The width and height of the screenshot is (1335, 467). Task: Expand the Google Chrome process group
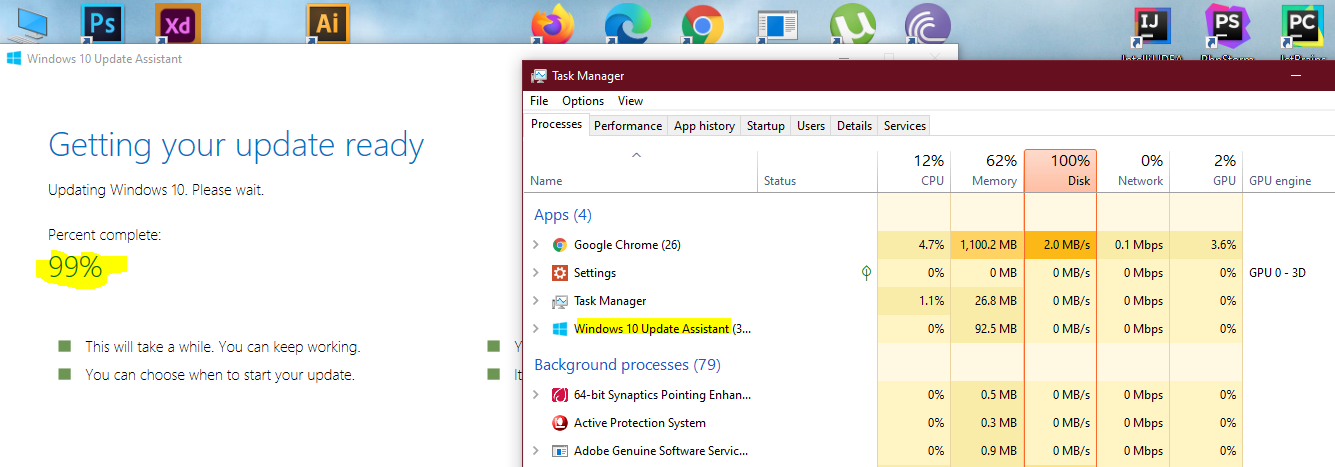pyautogui.click(x=536, y=245)
